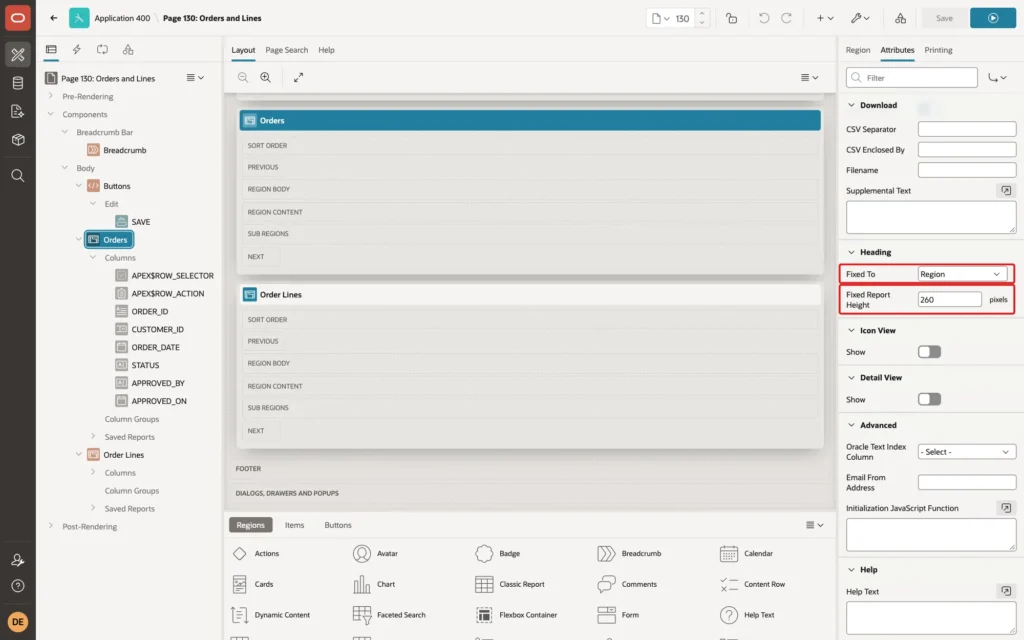Open the Create plus dropdown menu

[x=824, y=18]
